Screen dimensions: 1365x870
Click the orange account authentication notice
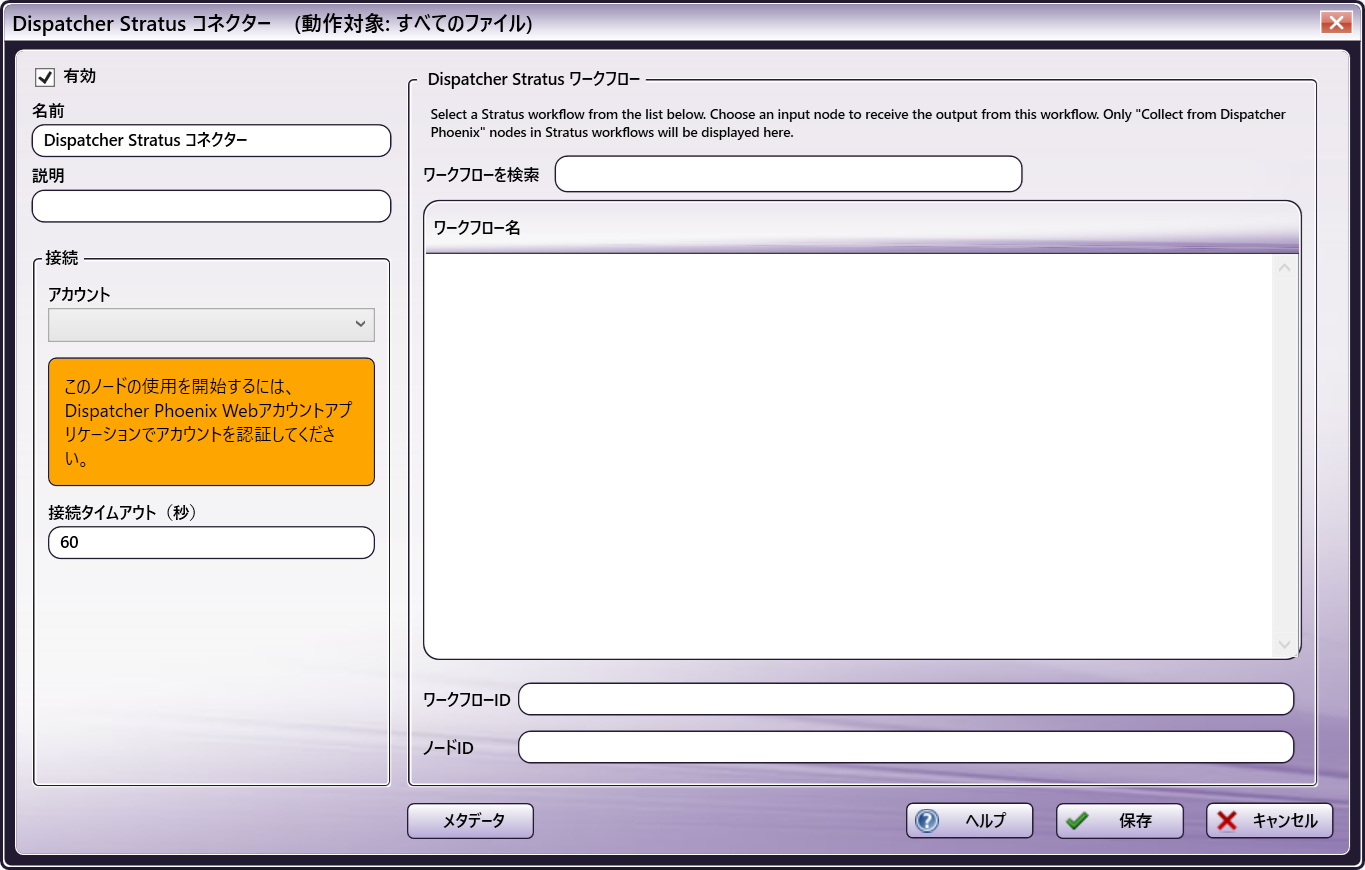pyautogui.click(x=211, y=422)
